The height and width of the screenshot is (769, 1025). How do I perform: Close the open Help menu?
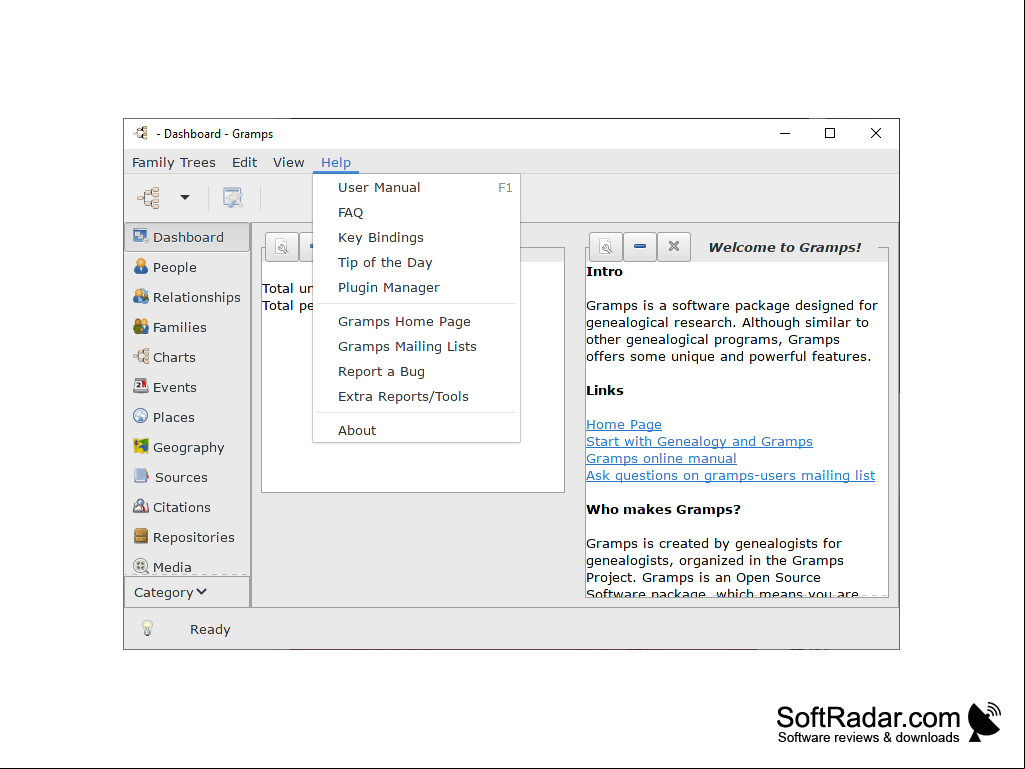[336, 162]
